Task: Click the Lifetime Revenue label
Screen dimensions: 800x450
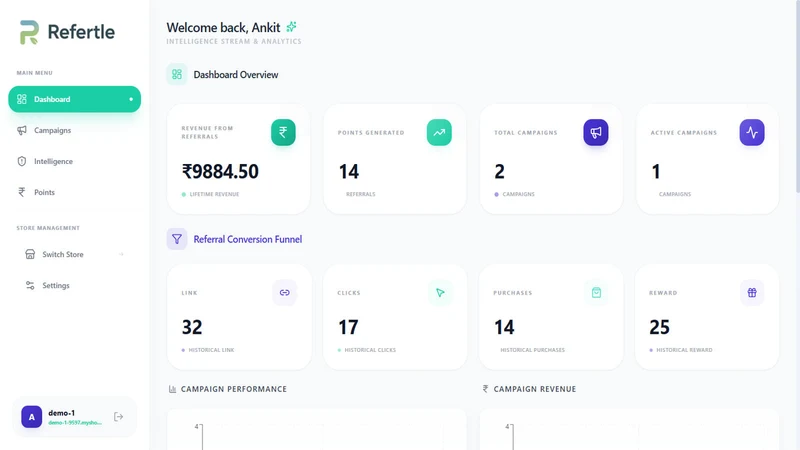Action: [x=214, y=194]
